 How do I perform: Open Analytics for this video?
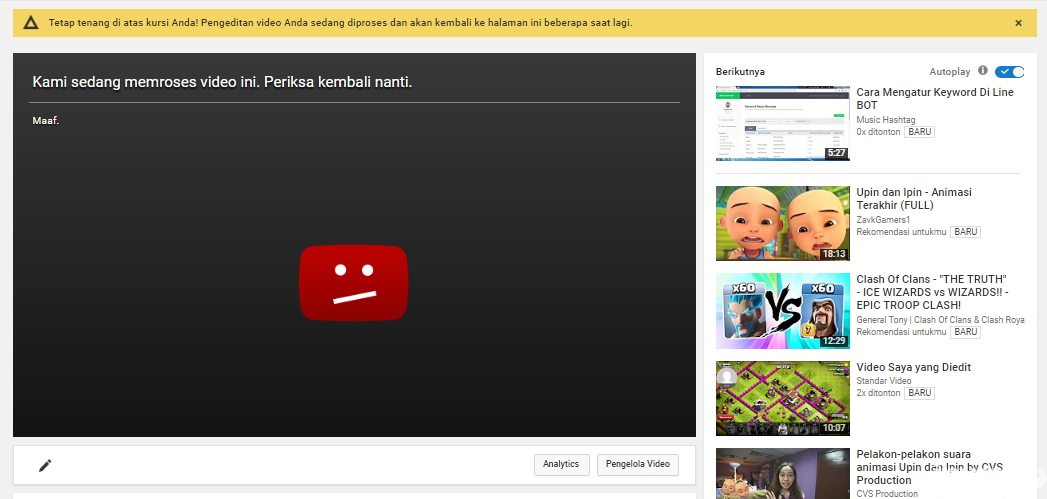[x=562, y=464]
